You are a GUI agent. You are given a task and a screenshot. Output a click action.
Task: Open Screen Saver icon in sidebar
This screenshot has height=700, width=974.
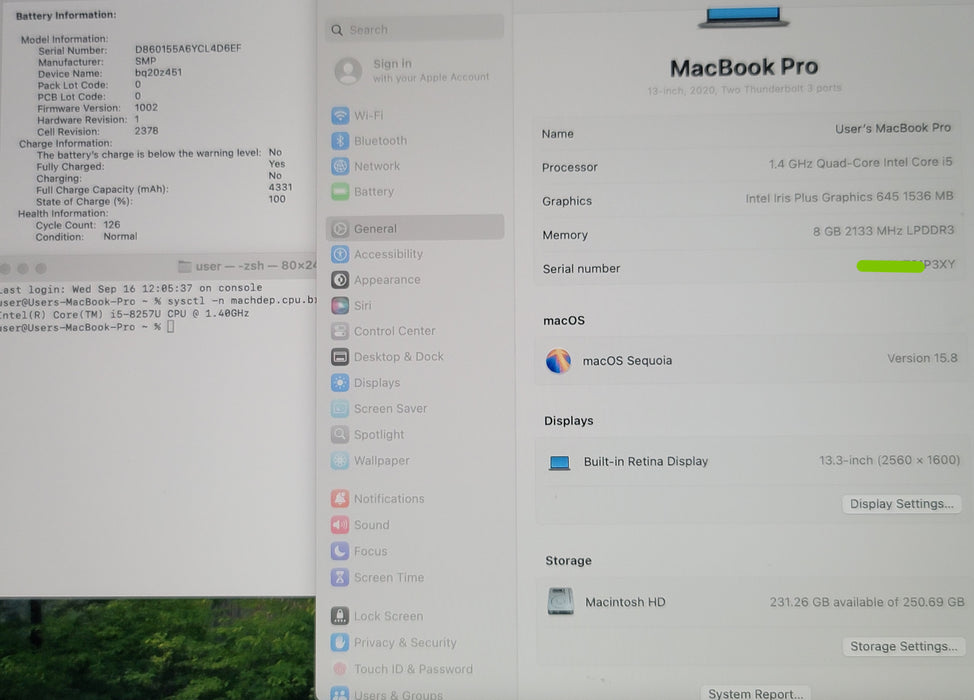[340, 409]
